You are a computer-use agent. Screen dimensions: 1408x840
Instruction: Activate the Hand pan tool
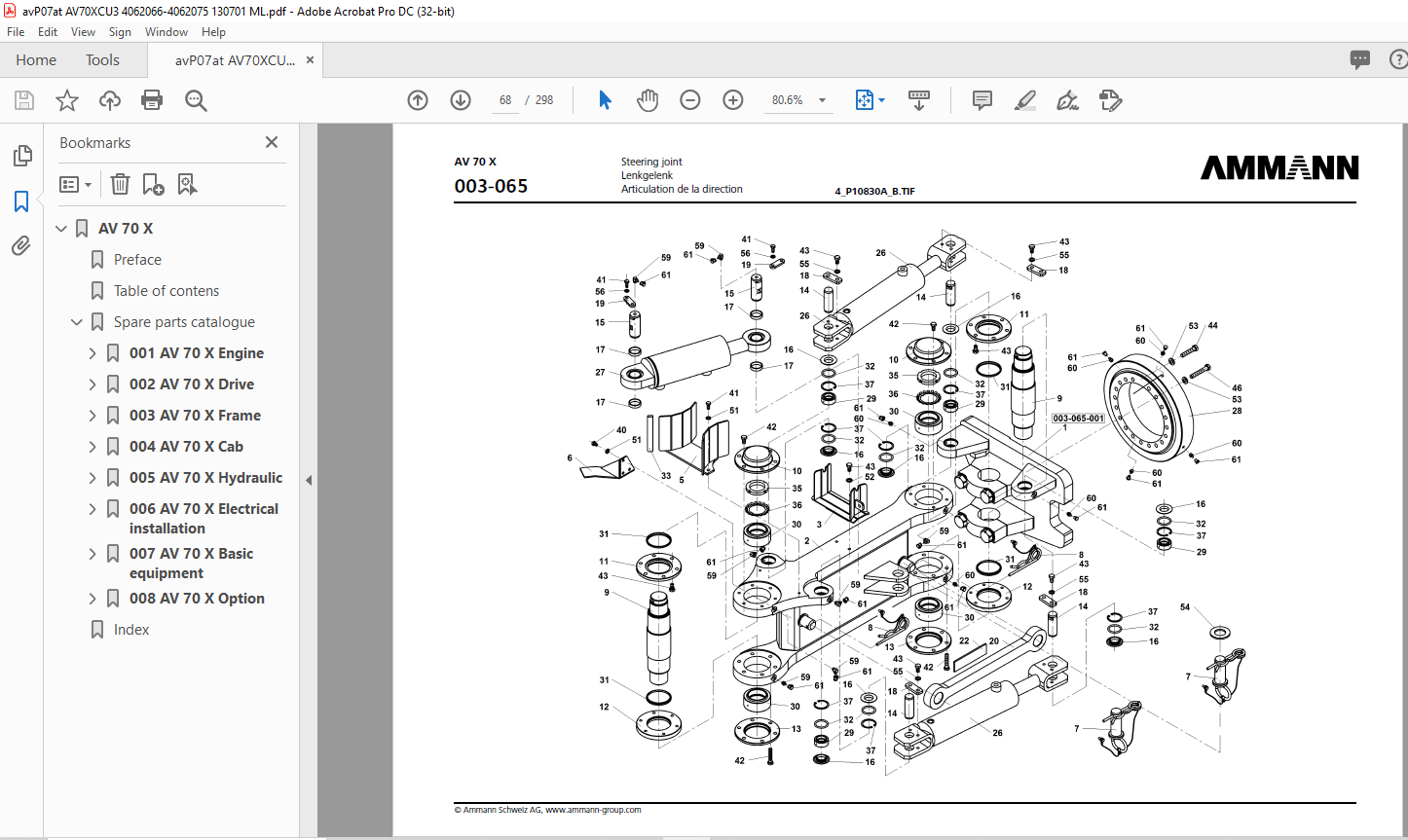point(648,100)
